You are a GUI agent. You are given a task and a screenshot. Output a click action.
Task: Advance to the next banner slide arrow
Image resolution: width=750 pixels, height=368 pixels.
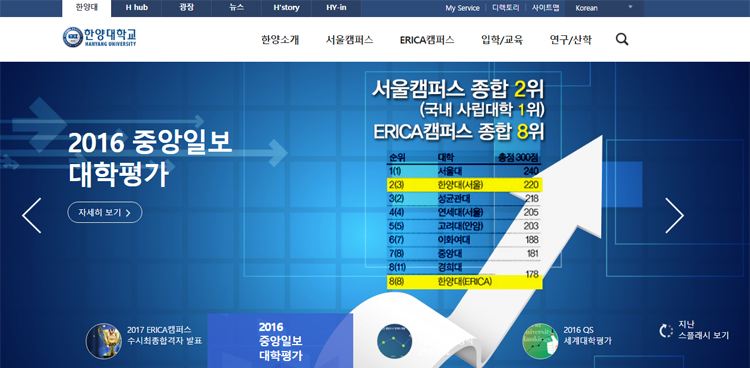pos(674,215)
